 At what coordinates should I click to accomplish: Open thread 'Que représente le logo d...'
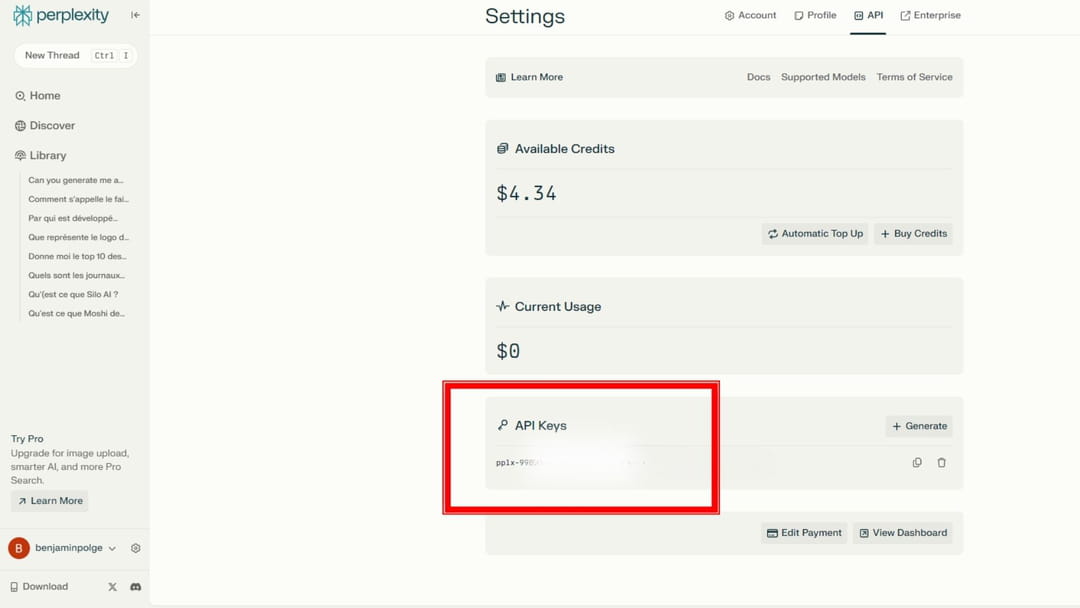79,237
